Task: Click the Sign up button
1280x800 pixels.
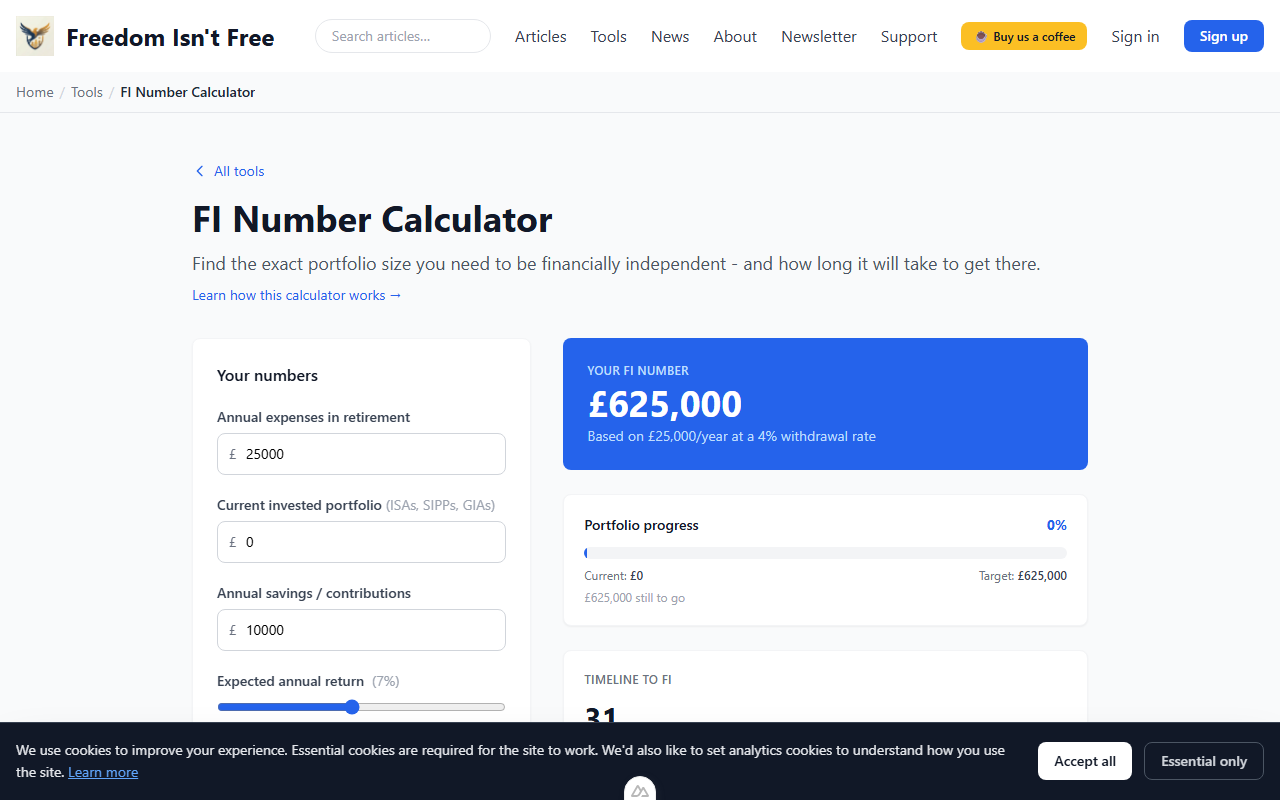Action: (x=1223, y=35)
